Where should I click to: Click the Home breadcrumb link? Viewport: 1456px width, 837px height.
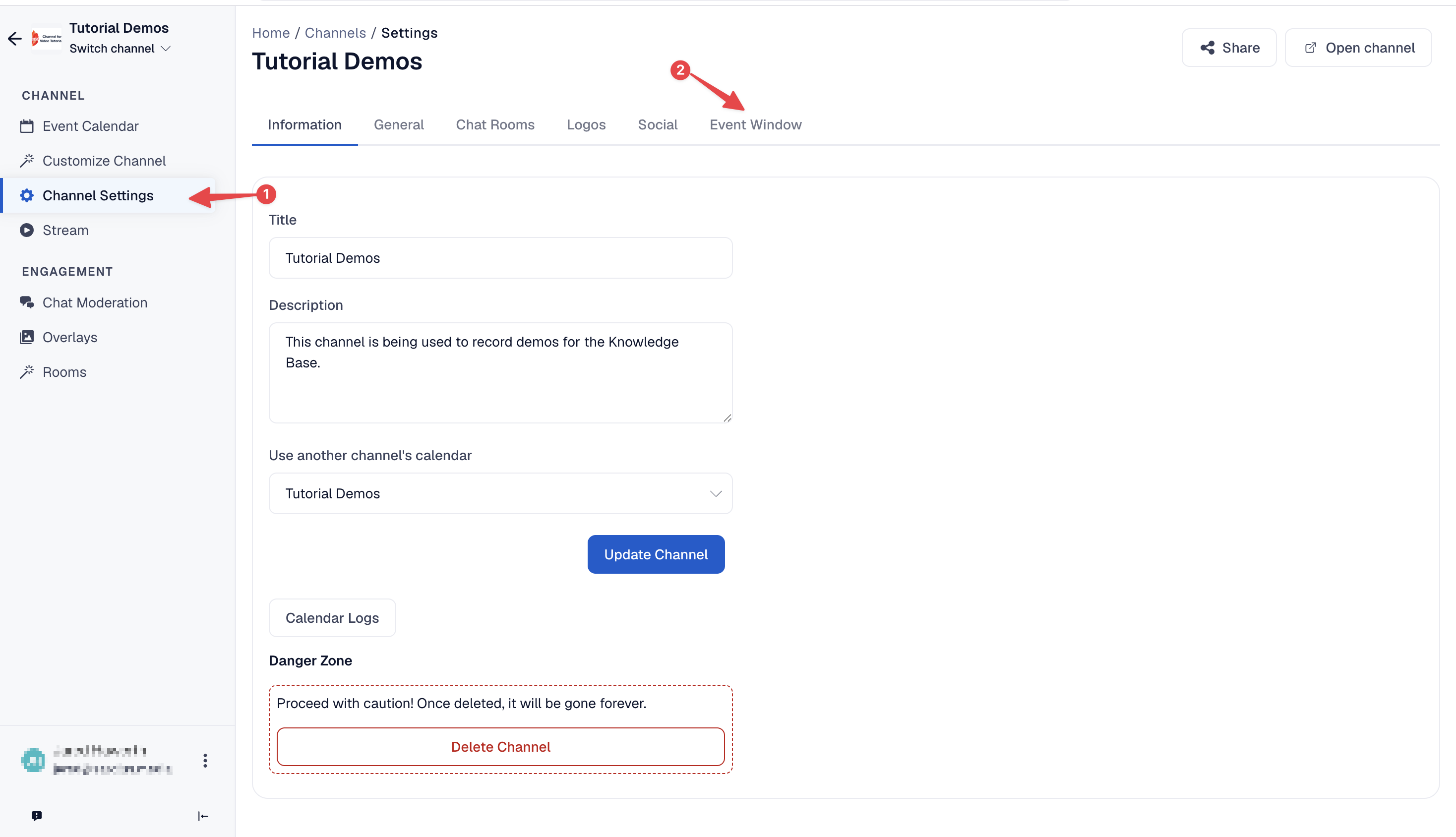click(x=271, y=33)
